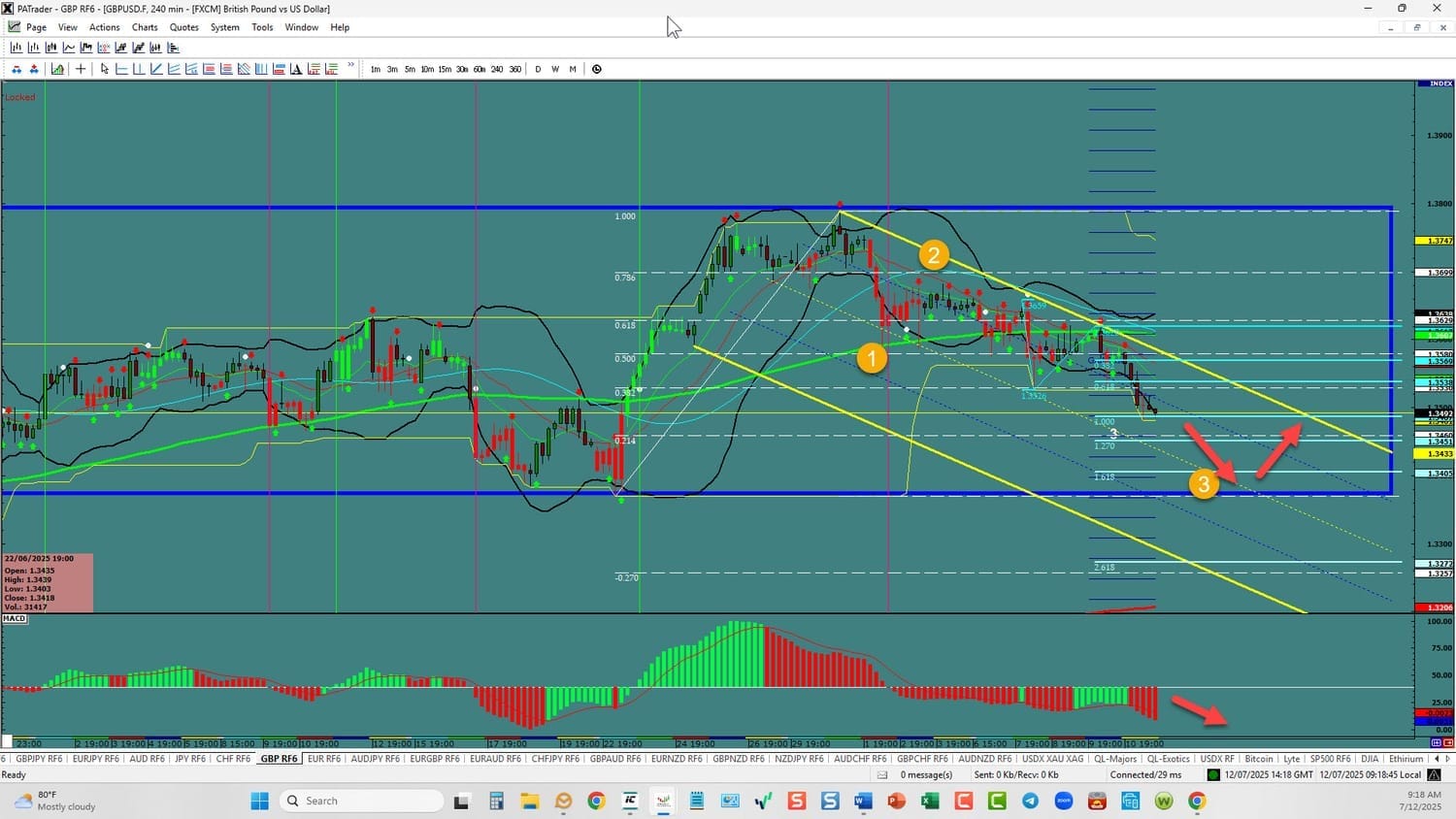Switch chart to 30m timeframe
The height and width of the screenshot is (819, 1456).
(462, 69)
